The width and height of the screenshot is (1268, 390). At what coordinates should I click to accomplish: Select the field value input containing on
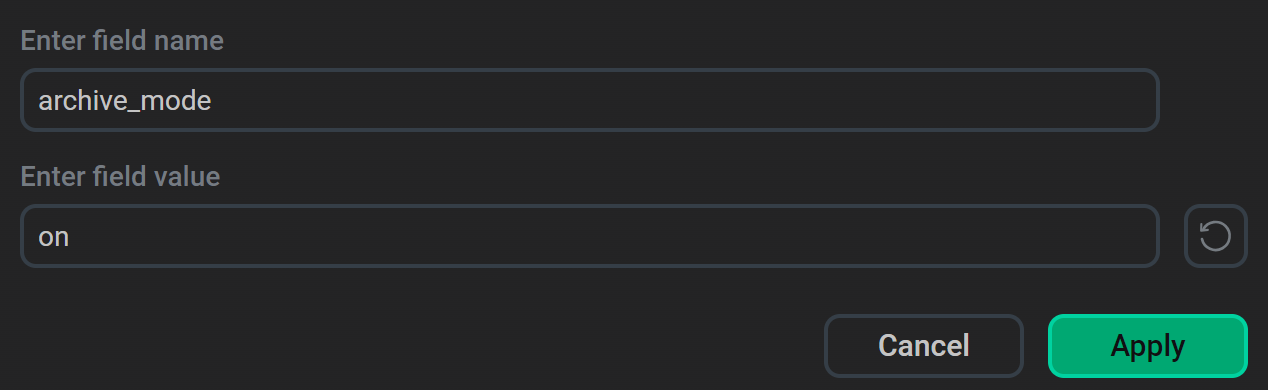(590, 236)
